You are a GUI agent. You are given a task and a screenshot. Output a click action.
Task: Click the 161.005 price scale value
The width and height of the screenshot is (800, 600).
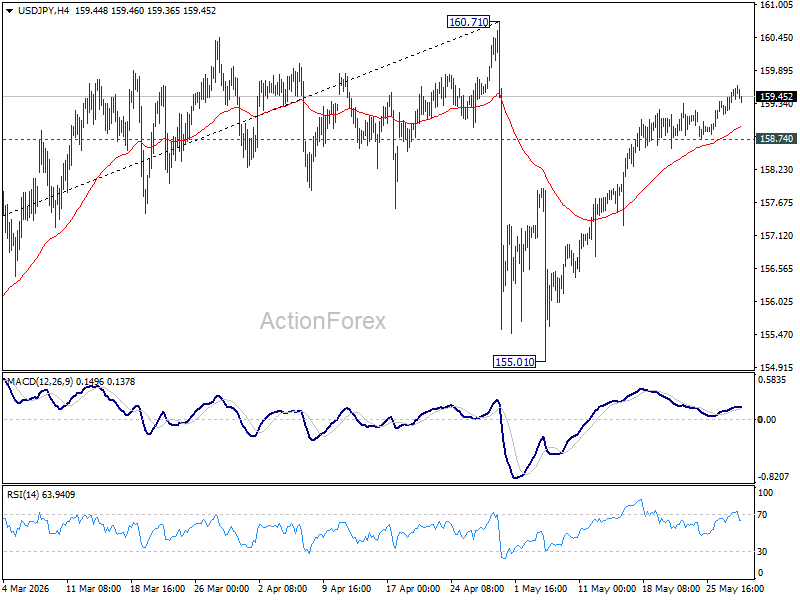coord(777,5)
